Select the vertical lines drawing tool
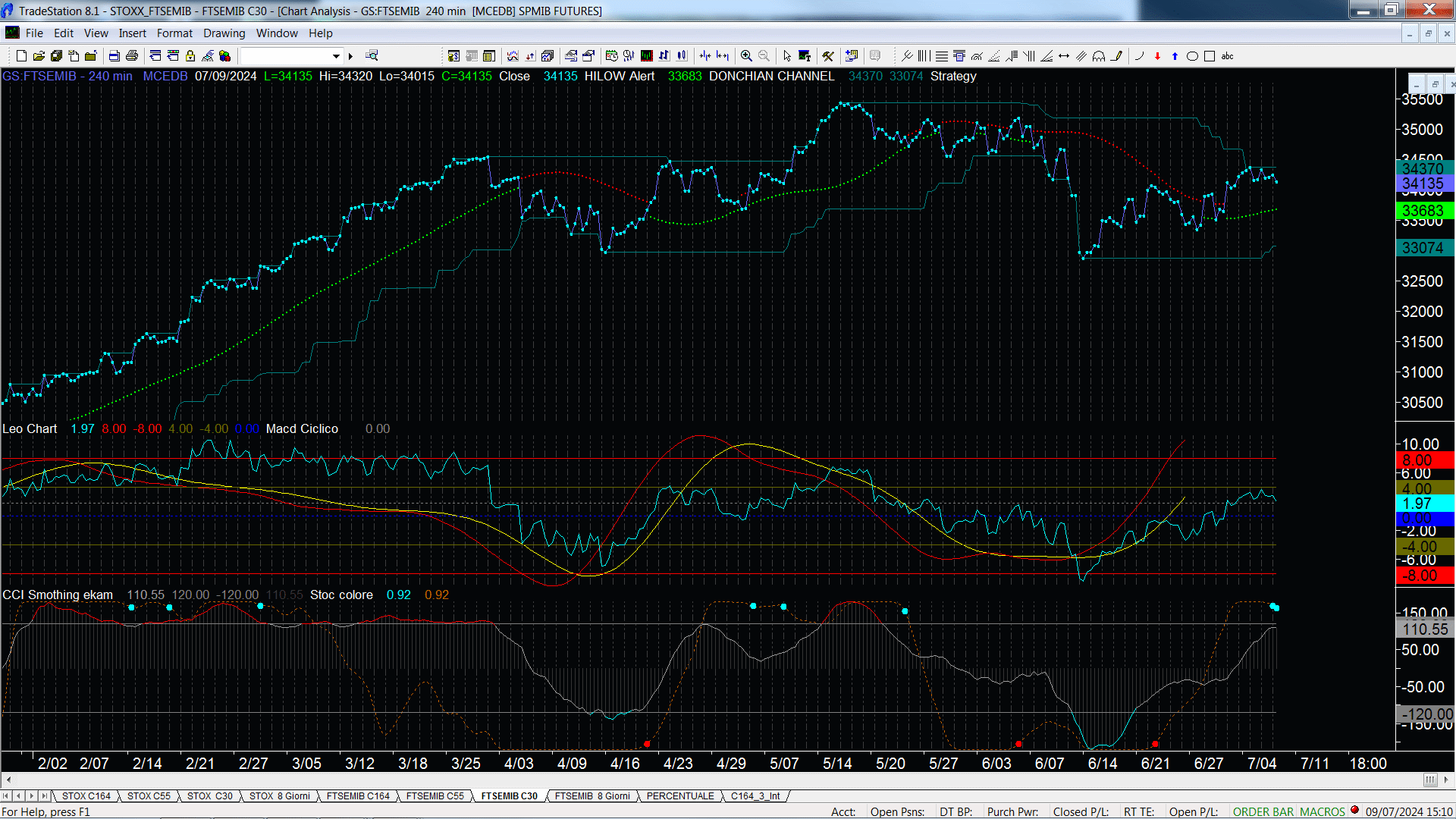The width and height of the screenshot is (1456, 819). 924,56
